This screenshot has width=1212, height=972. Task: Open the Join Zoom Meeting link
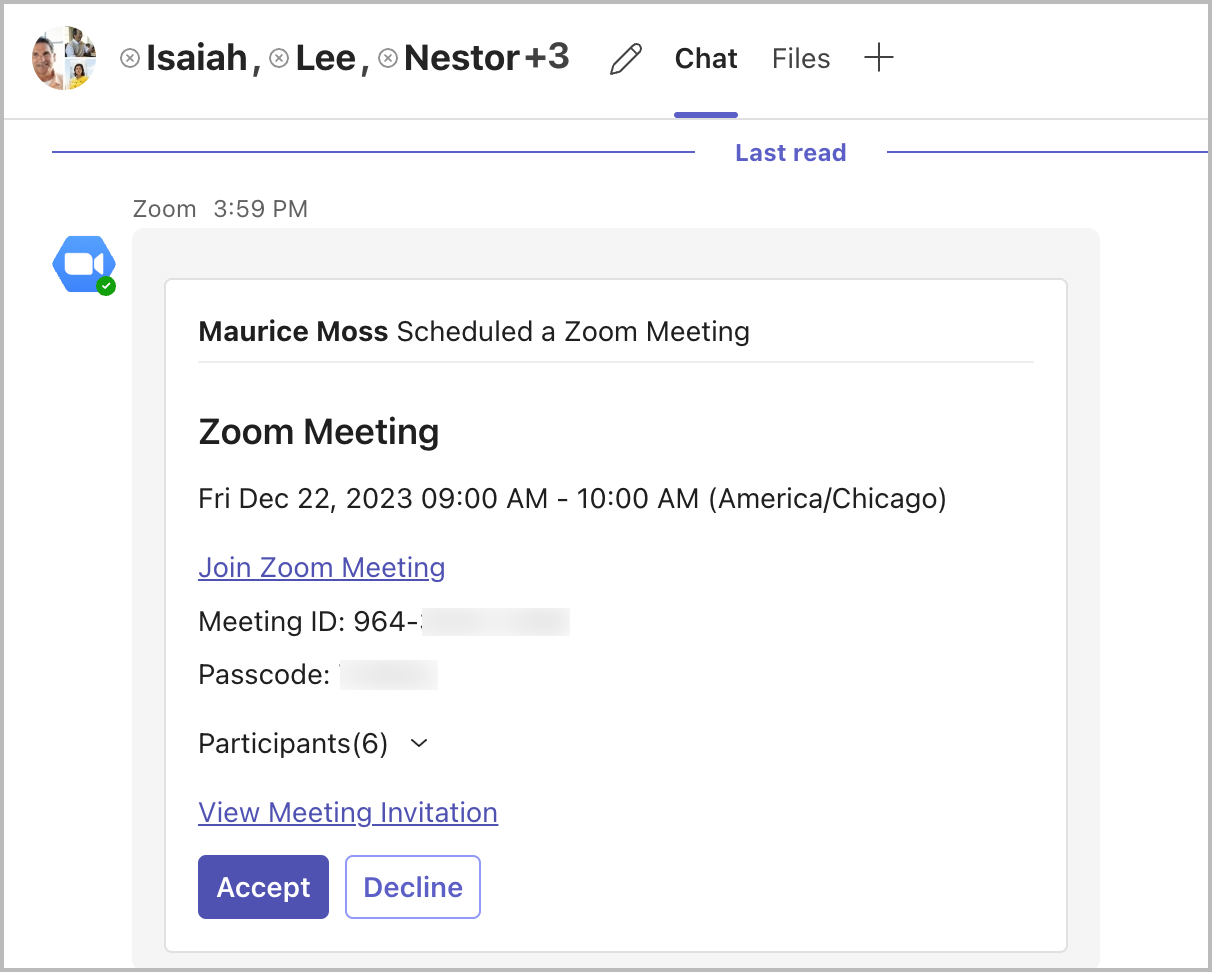pyautogui.click(x=322, y=568)
